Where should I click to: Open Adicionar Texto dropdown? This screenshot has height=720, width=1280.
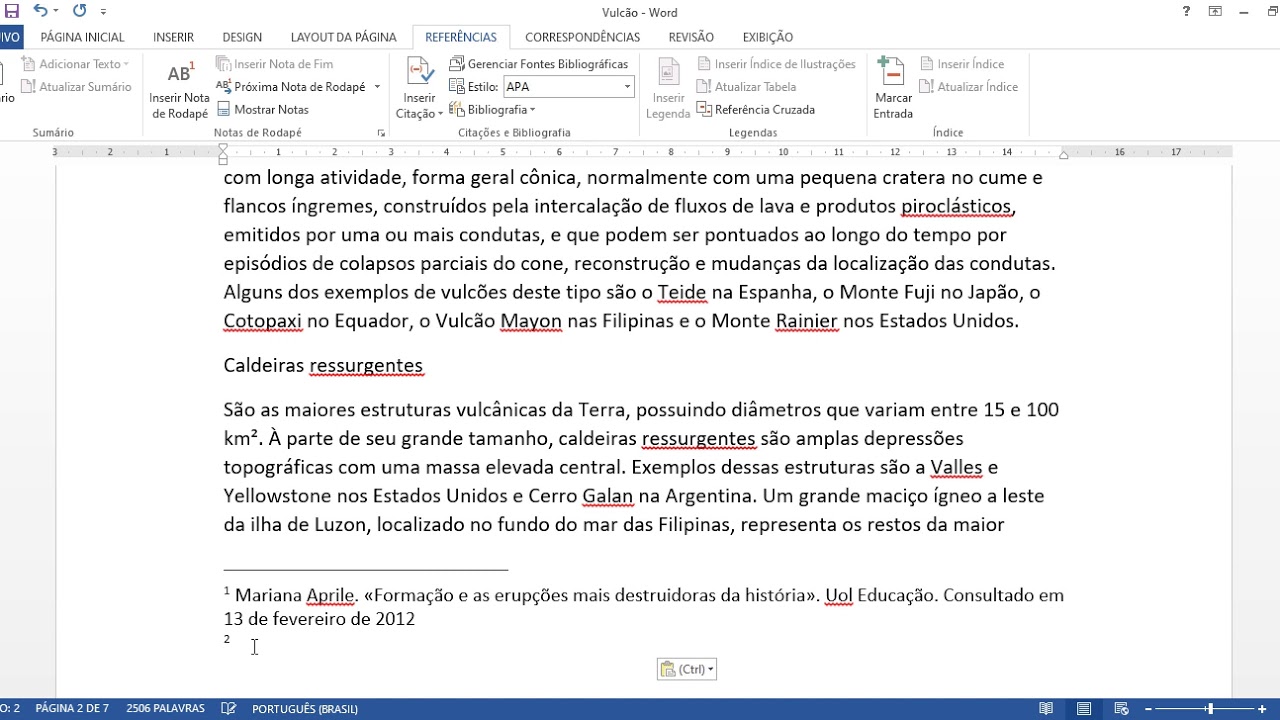(x=76, y=64)
